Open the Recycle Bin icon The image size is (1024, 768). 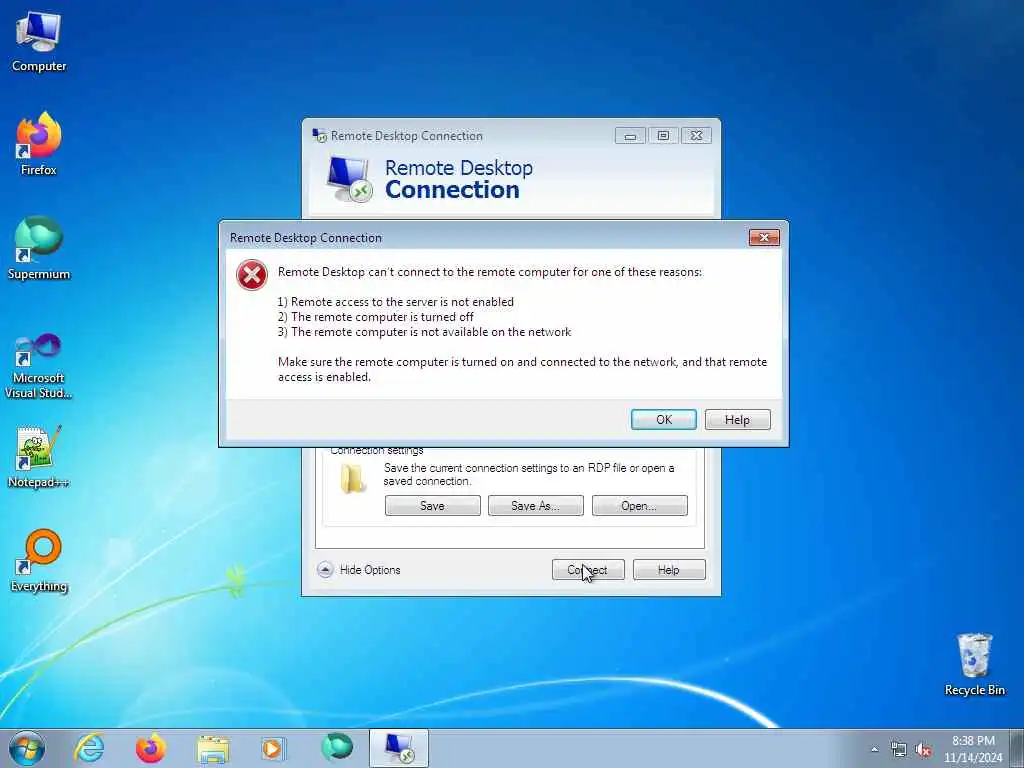[x=974, y=664]
